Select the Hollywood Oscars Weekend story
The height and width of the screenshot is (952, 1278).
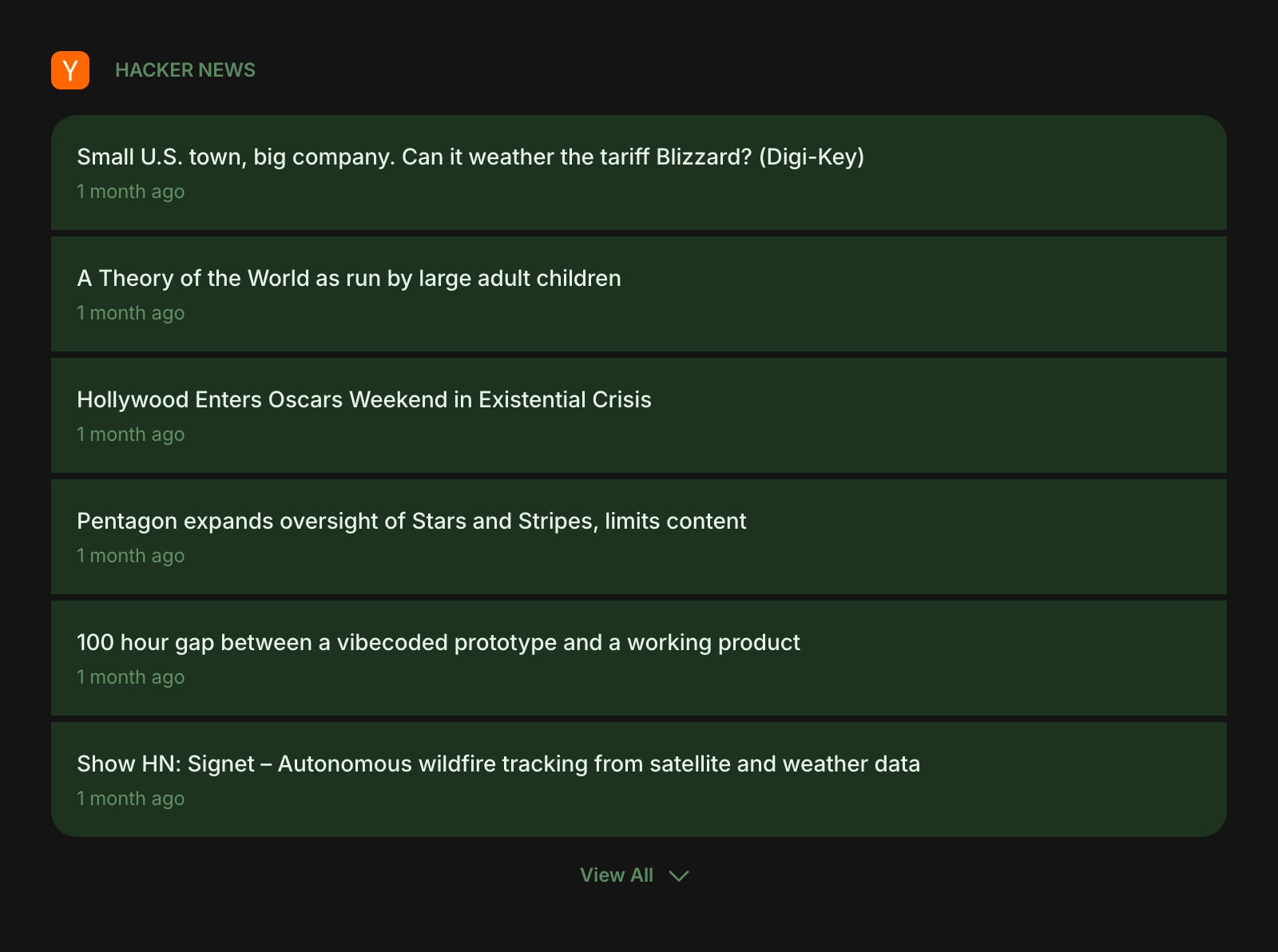[x=363, y=399]
